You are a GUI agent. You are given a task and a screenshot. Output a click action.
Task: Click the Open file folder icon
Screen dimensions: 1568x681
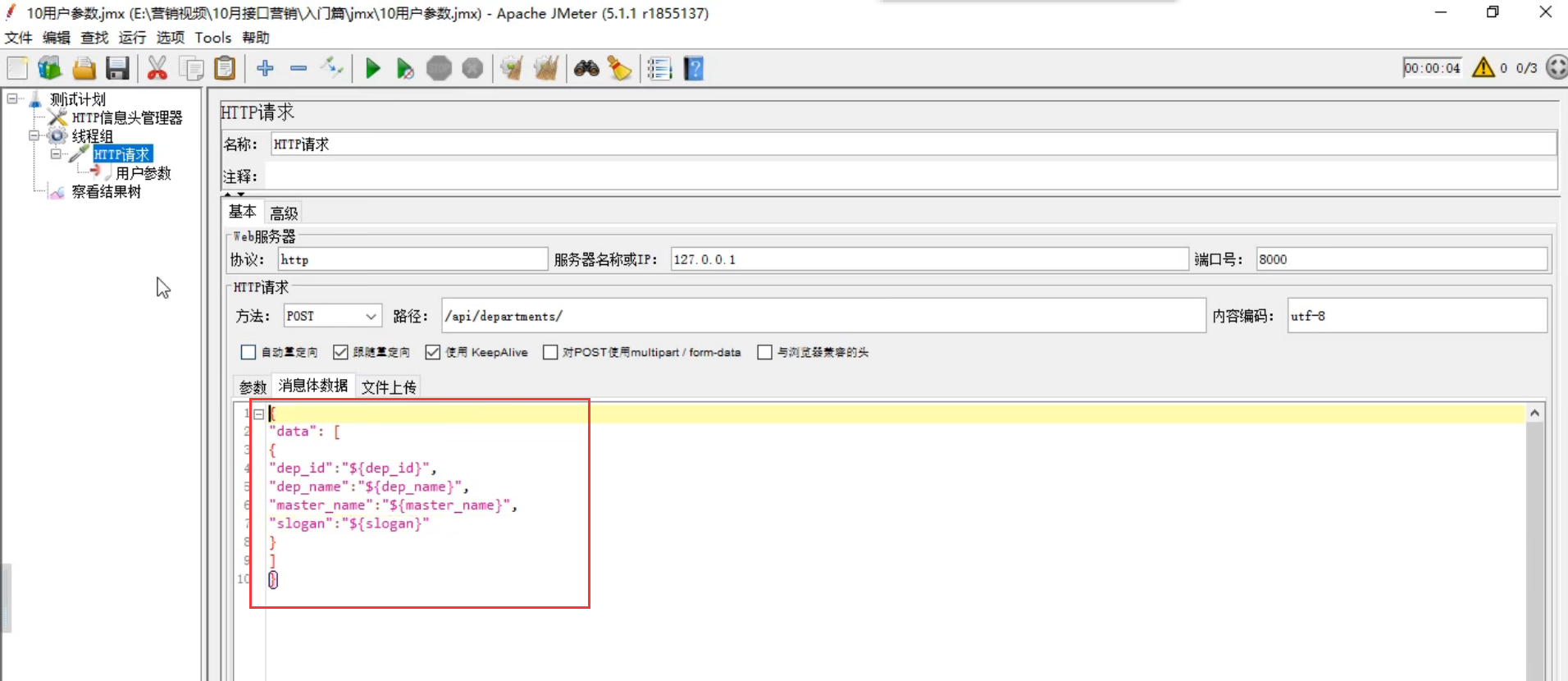(84, 68)
